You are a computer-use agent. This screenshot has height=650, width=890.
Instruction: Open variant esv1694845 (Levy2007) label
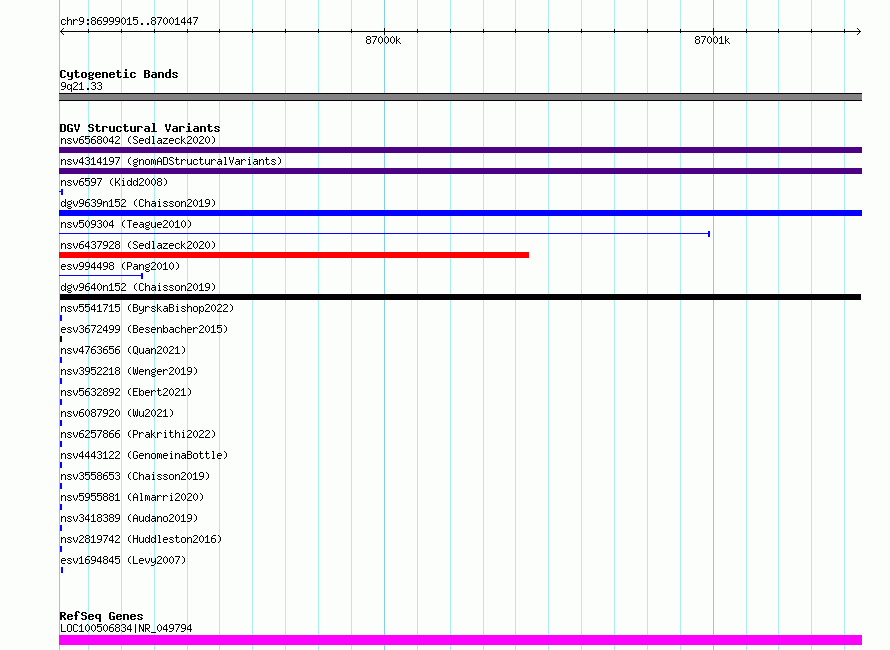point(123,560)
